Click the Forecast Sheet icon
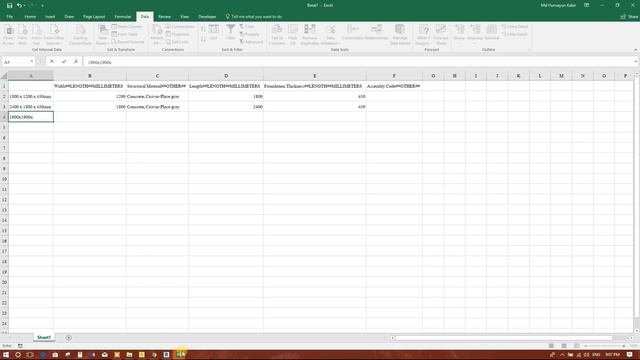Viewport: 640px width, 360px height. pos(441,35)
